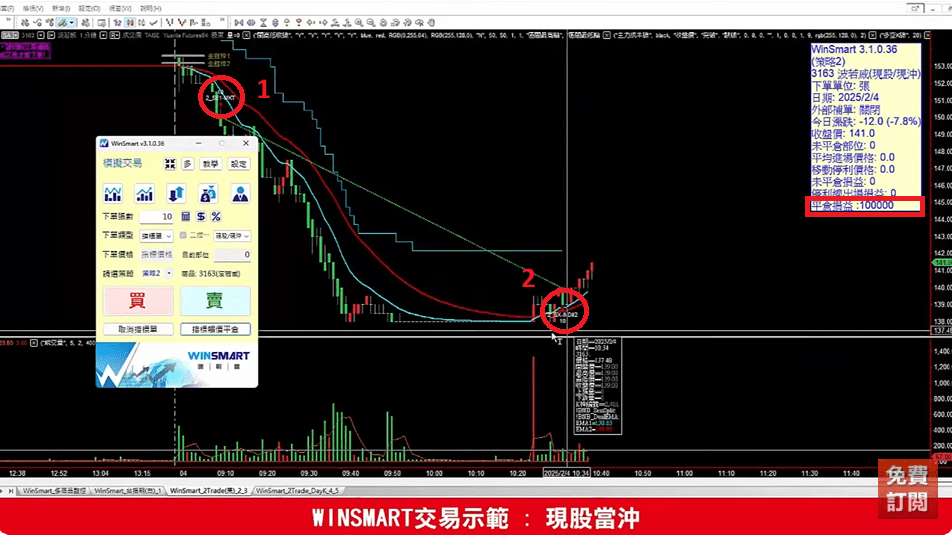This screenshot has width=952, height=535.
Task: Click the shrink panel arrows icon in WinSmart
Action: point(170,164)
